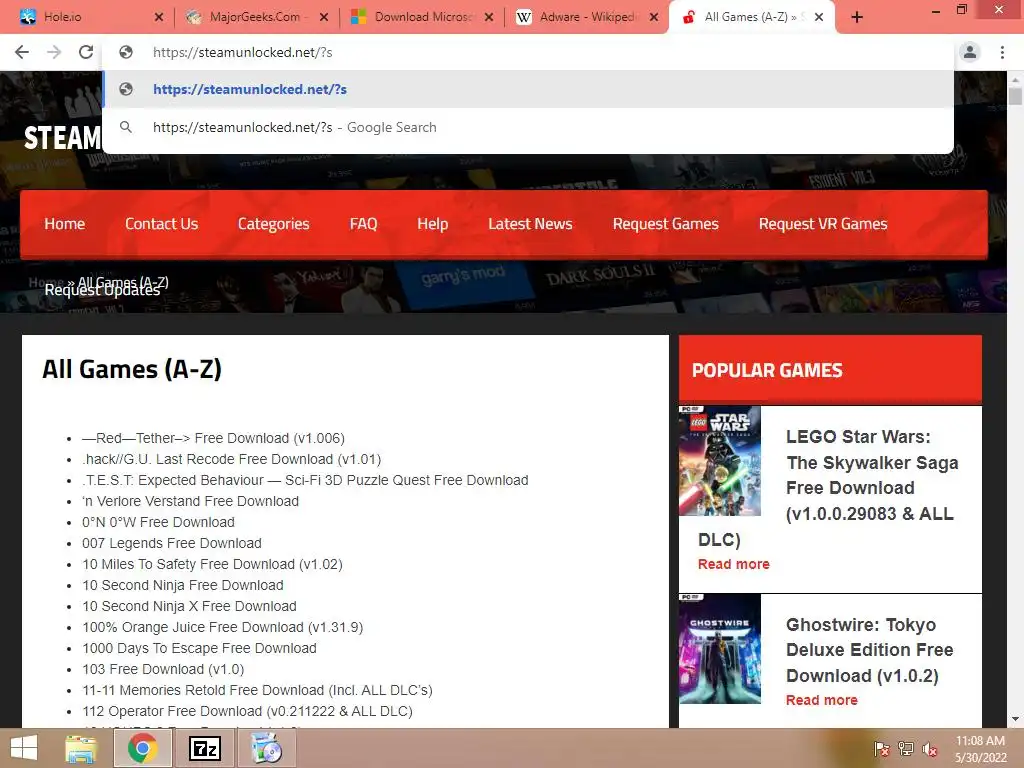Open Request VR Games in nav bar

click(x=823, y=224)
